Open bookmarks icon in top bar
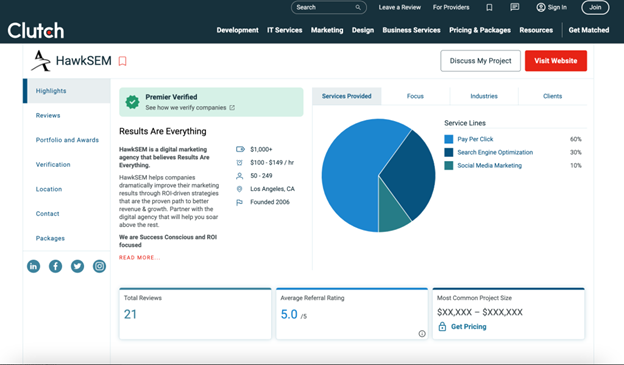Image resolution: width=624 pixels, height=365 pixels. pos(489,7)
